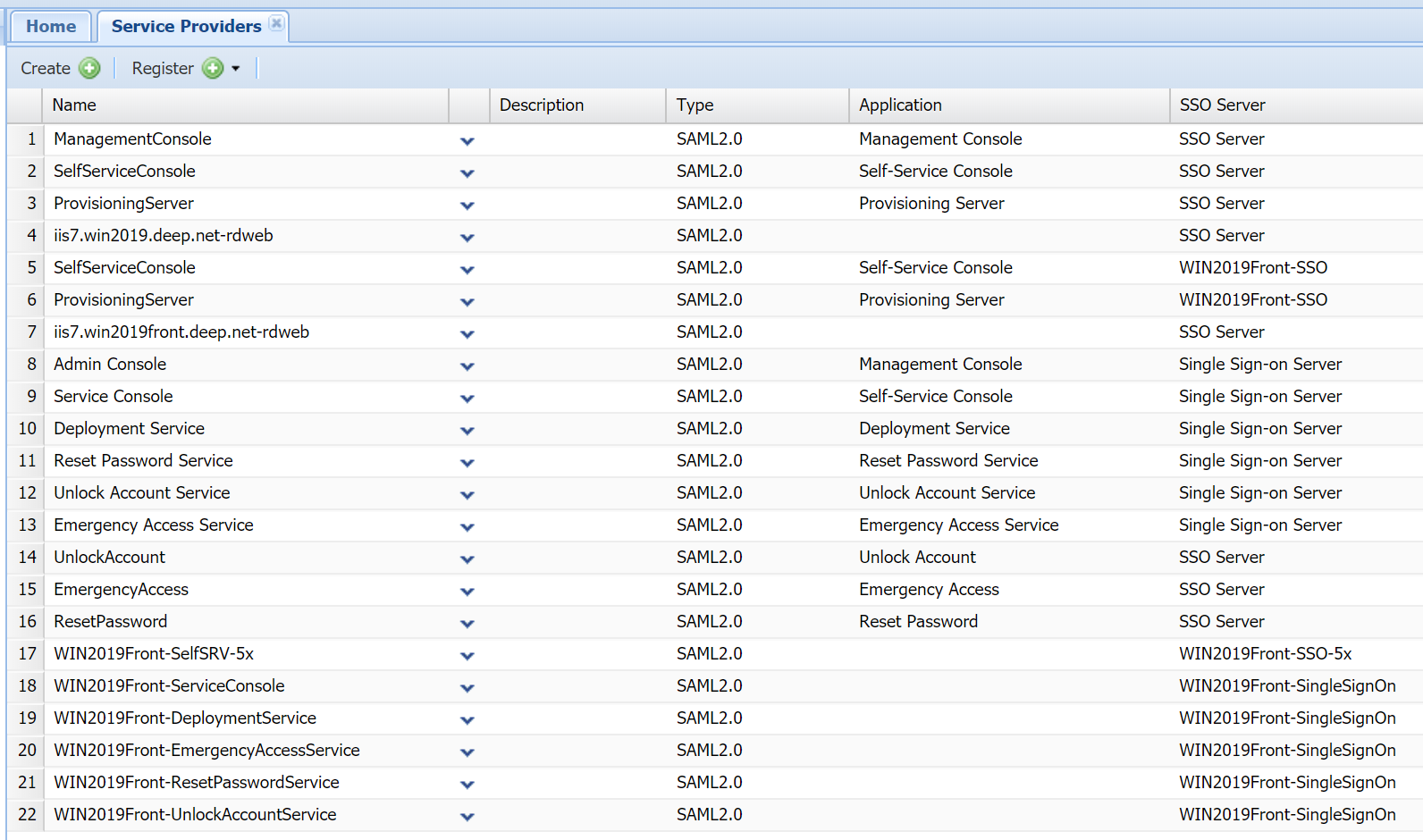Open the Admin Console row chevron menu

tap(467, 365)
